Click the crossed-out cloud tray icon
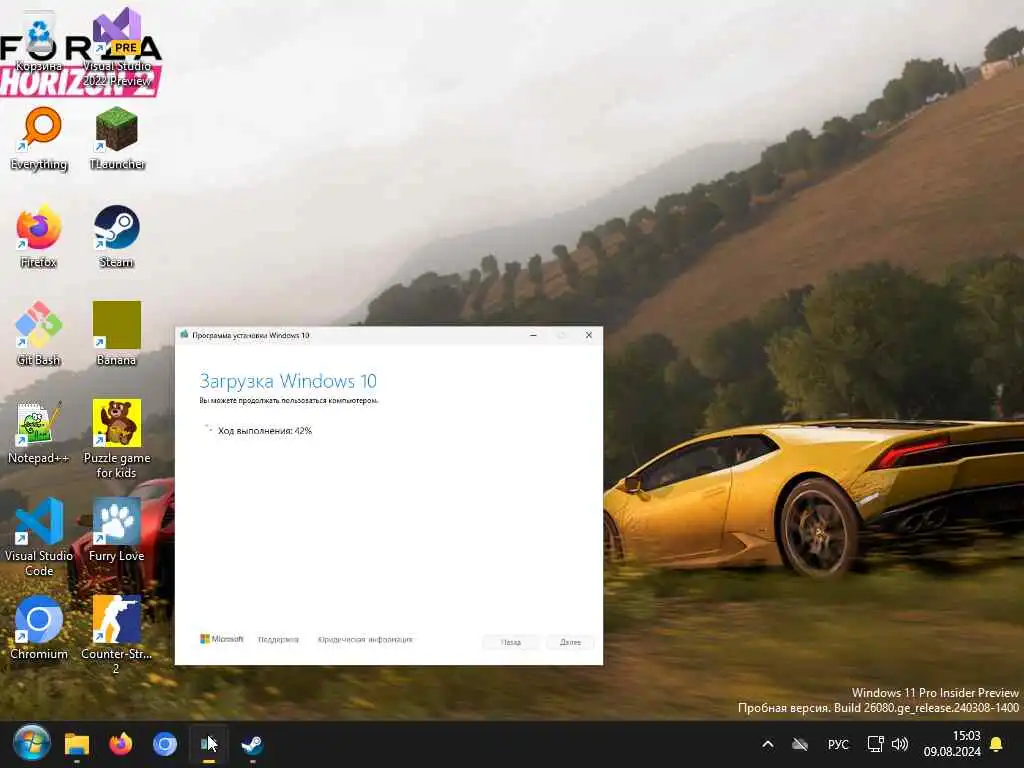The width and height of the screenshot is (1024, 768). click(x=800, y=744)
